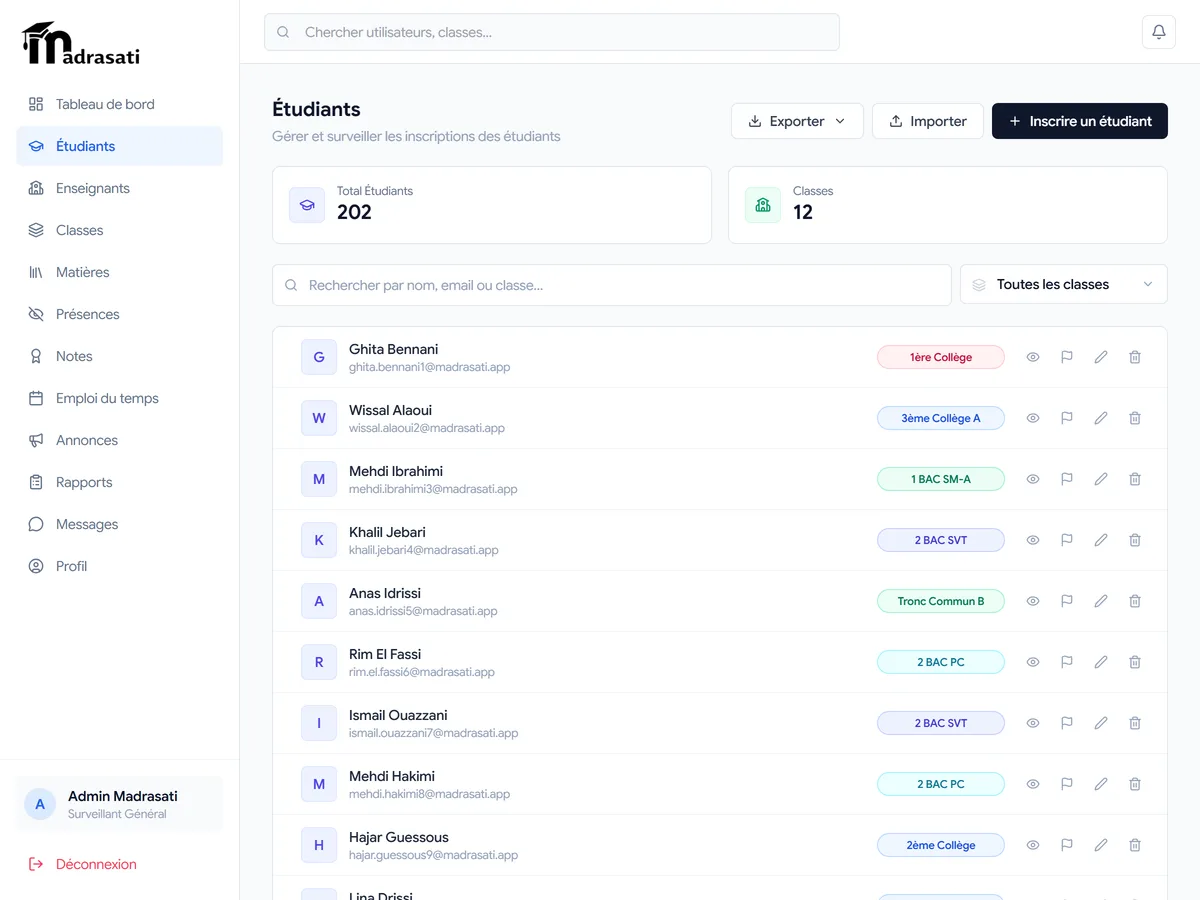Edit Mehdi Ibrahimi with the pencil icon
The width and height of the screenshot is (1200, 900).
point(1101,479)
